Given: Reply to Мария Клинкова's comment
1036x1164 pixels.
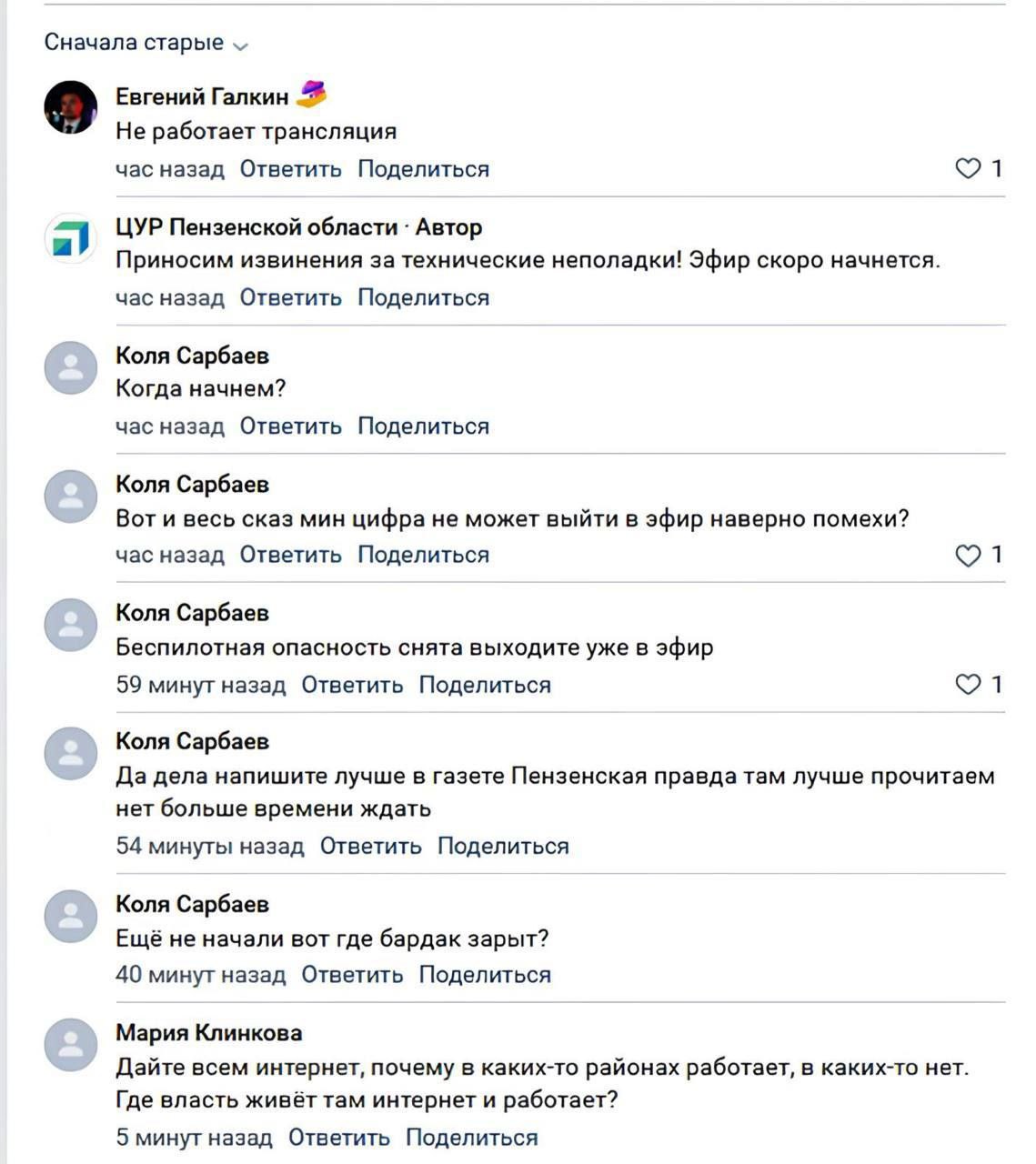Looking at the screenshot, I should pyautogui.click(x=338, y=1138).
